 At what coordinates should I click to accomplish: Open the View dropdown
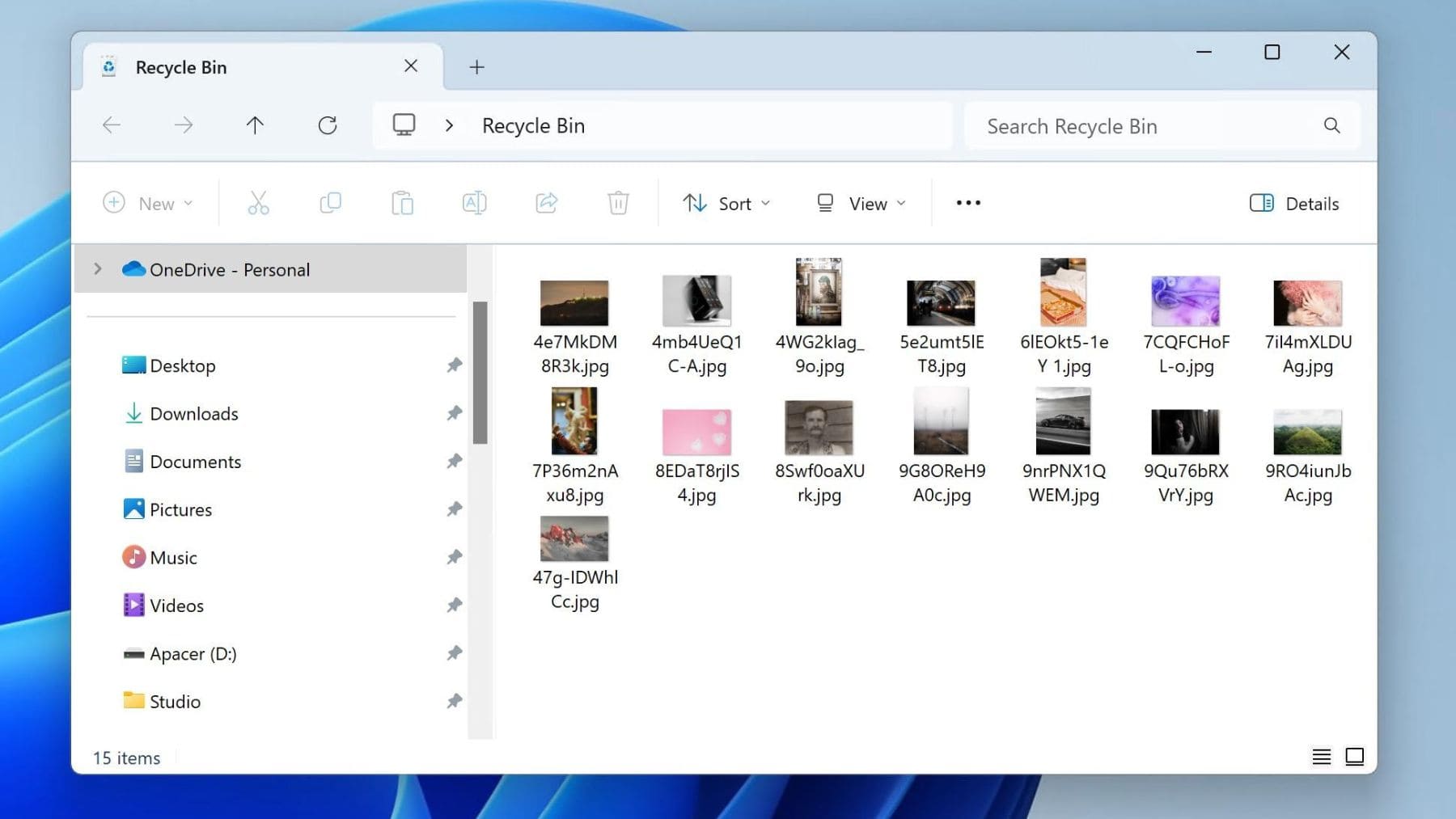point(861,203)
